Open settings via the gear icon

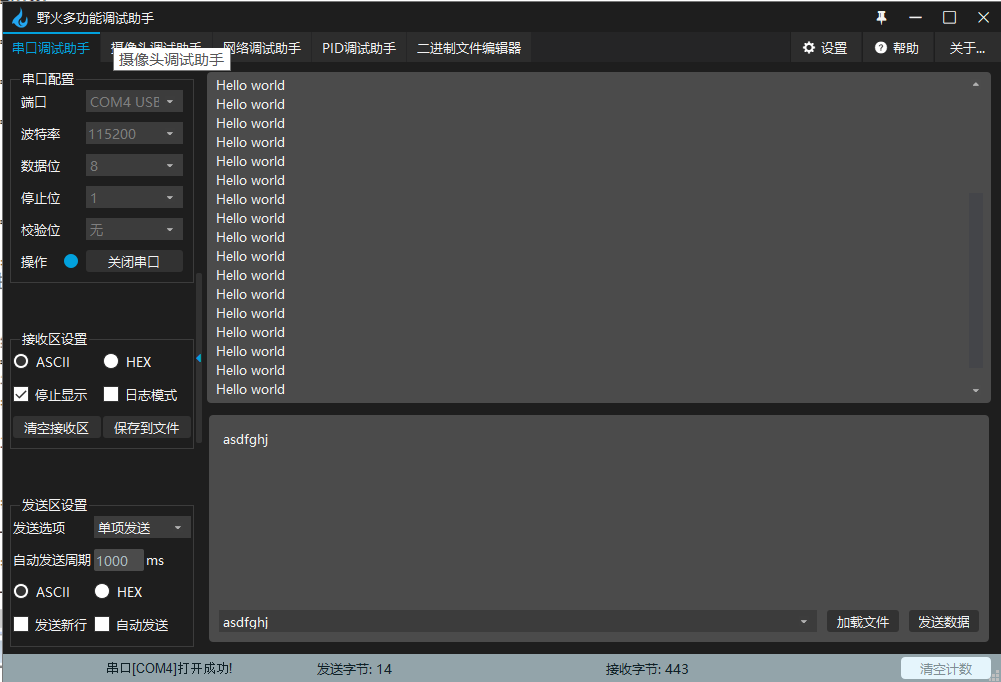point(809,48)
